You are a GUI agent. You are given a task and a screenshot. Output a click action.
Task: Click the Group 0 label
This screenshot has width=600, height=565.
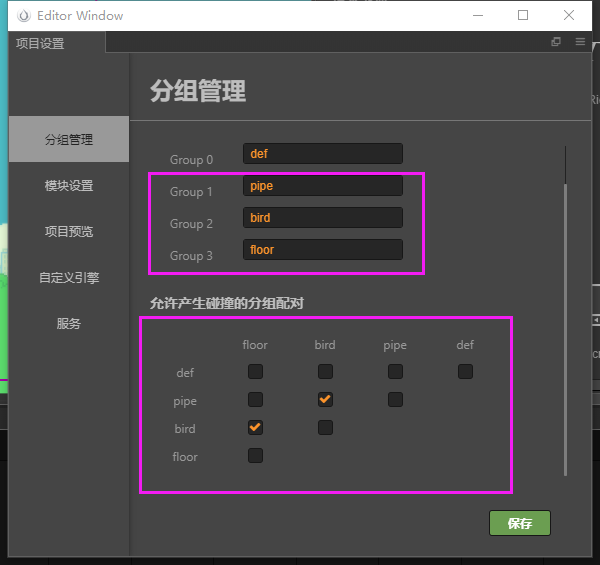[191, 160]
